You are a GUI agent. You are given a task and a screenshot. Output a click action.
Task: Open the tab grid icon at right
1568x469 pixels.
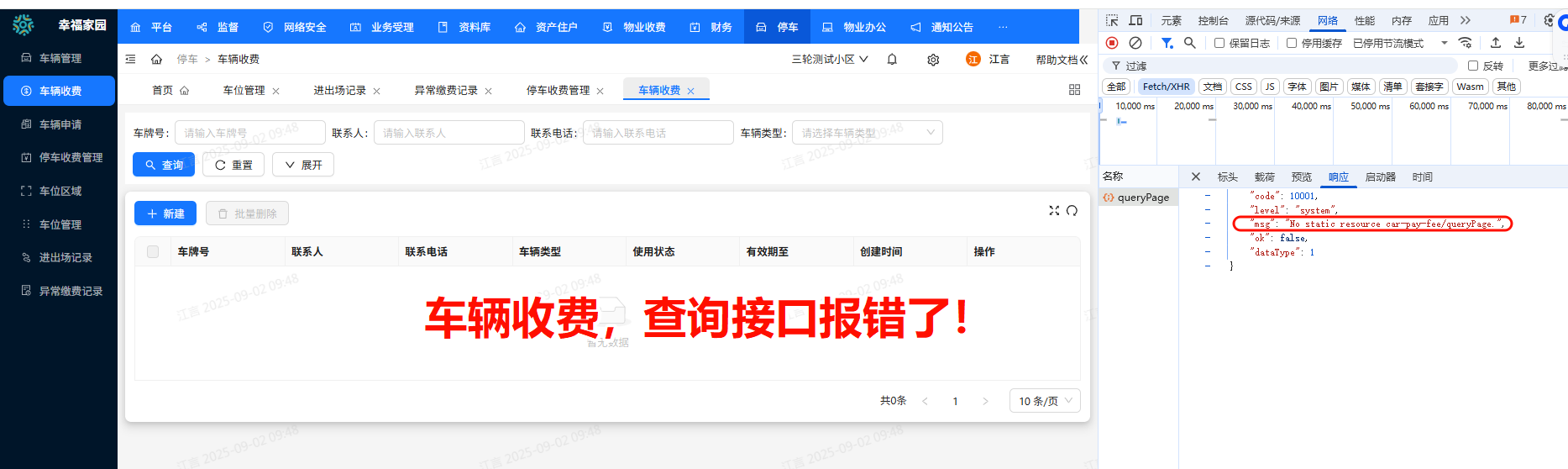pyautogui.click(x=1074, y=90)
